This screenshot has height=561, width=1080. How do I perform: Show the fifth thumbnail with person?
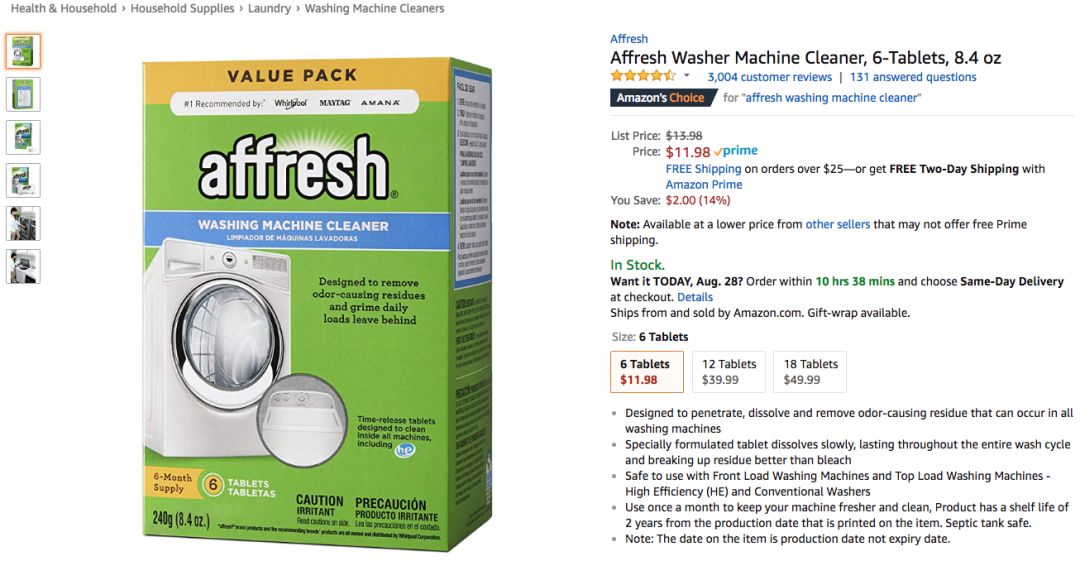(x=23, y=223)
